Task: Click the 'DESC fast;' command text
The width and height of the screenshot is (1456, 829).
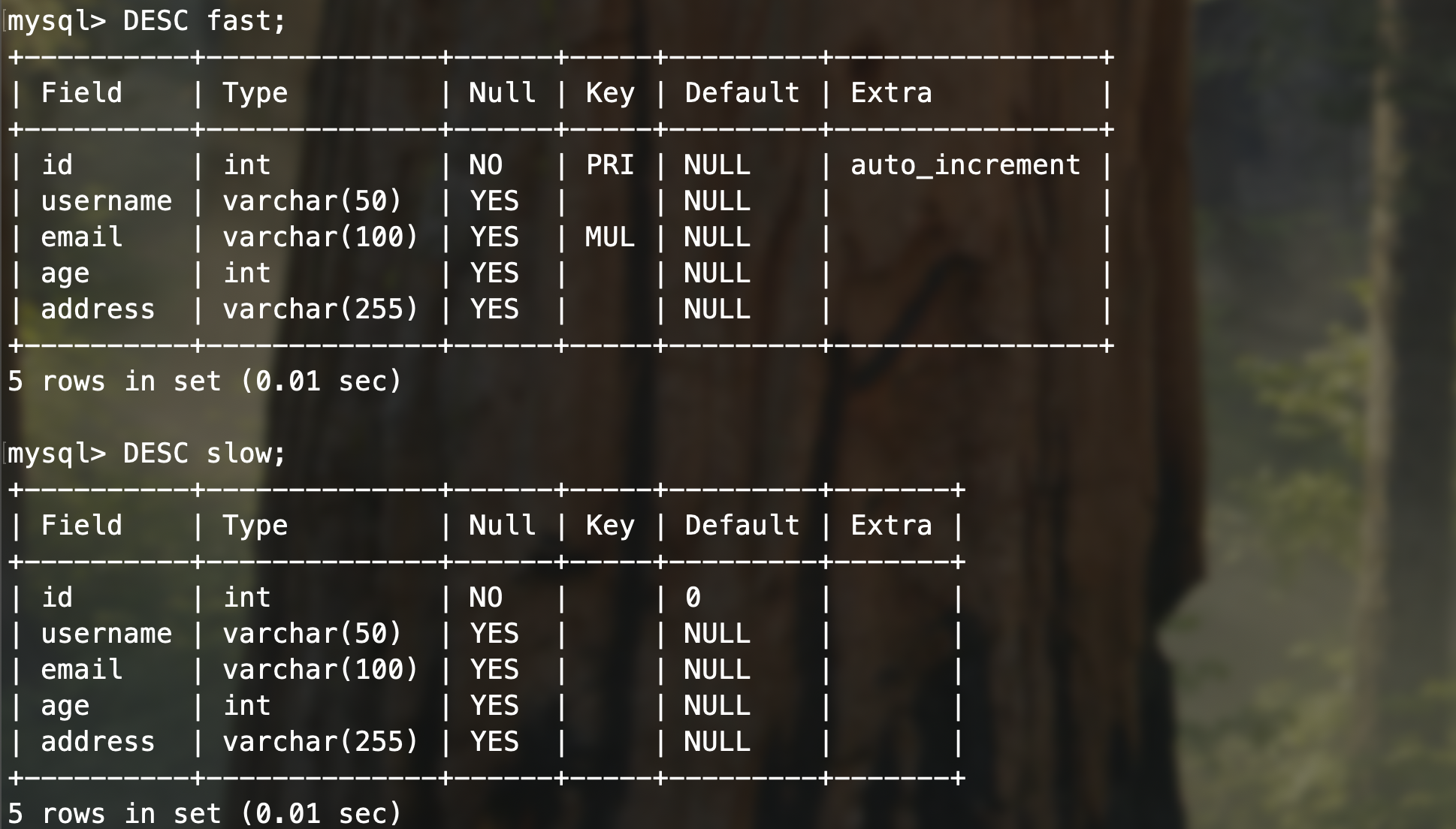Action: (204, 21)
